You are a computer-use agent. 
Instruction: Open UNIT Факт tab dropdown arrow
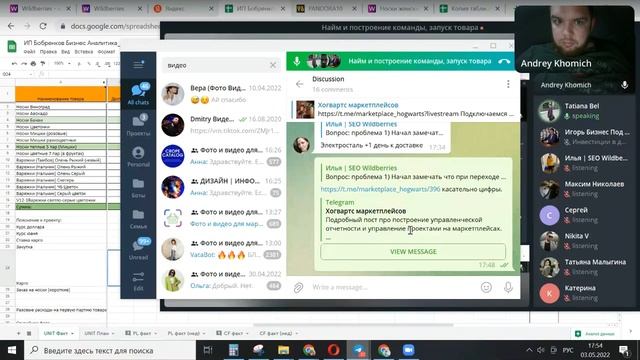pos(72,333)
